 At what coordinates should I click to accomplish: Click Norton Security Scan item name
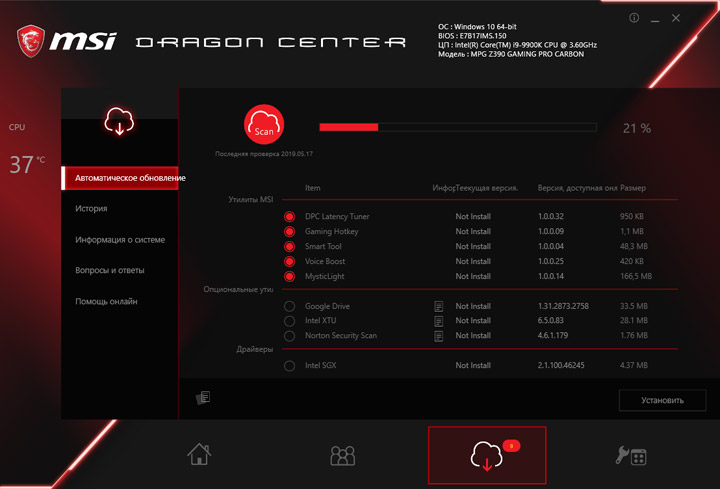pos(341,336)
